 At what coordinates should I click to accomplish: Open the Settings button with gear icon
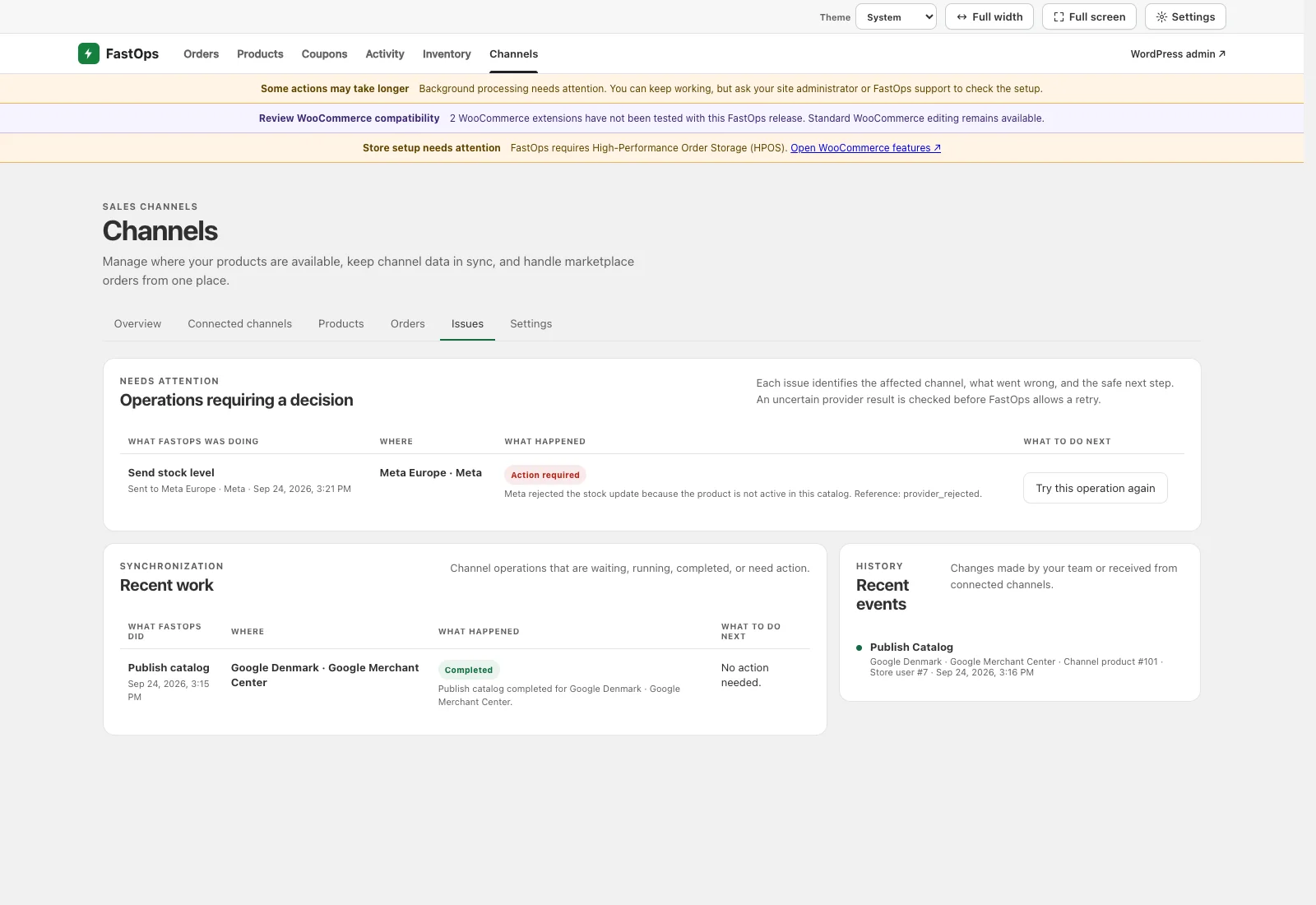pyautogui.click(x=1185, y=16)
